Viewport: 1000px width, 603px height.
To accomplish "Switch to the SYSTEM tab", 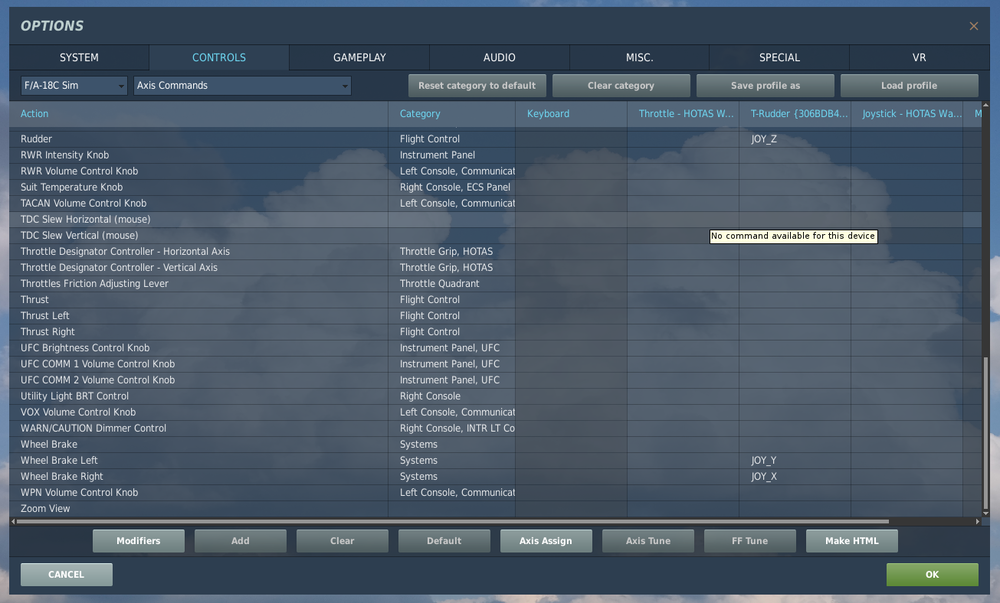I will (79, 57).
